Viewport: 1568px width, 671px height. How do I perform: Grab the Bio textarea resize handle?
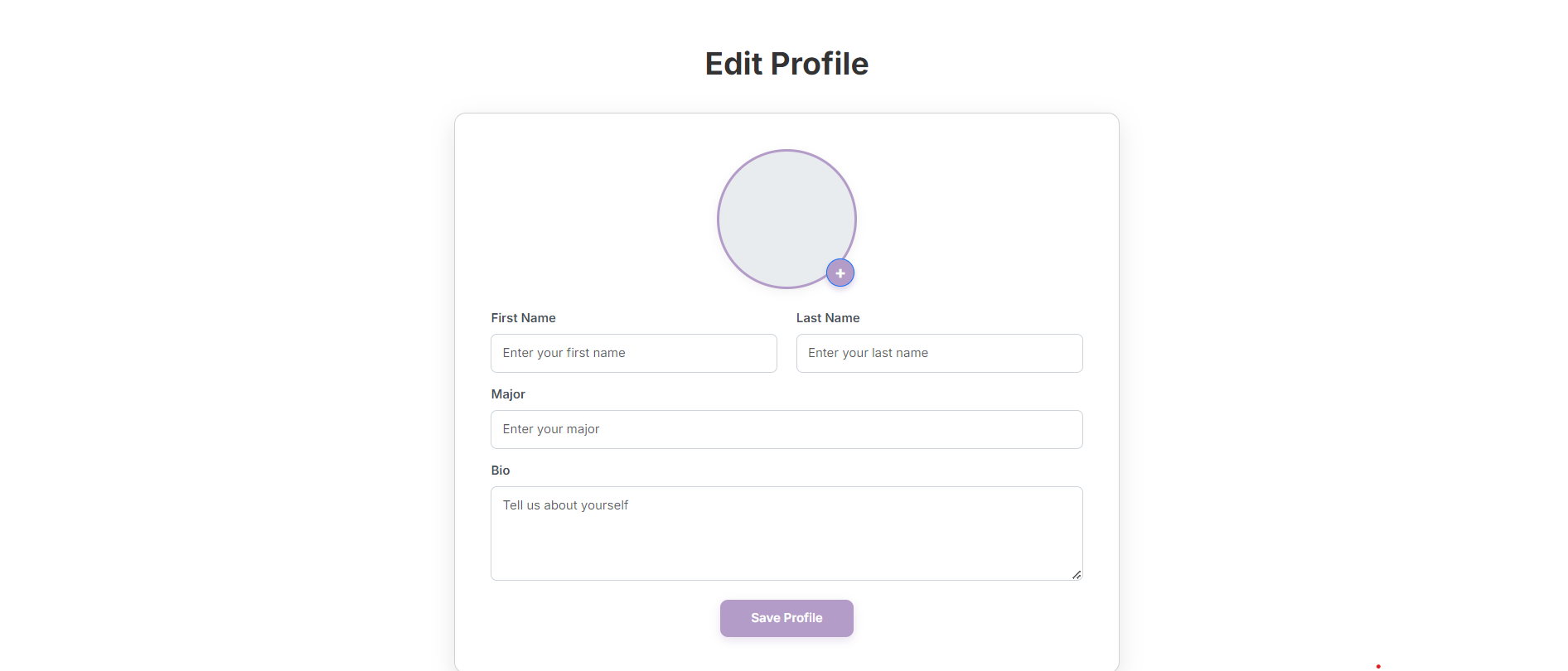click(x=1076, y=574)
